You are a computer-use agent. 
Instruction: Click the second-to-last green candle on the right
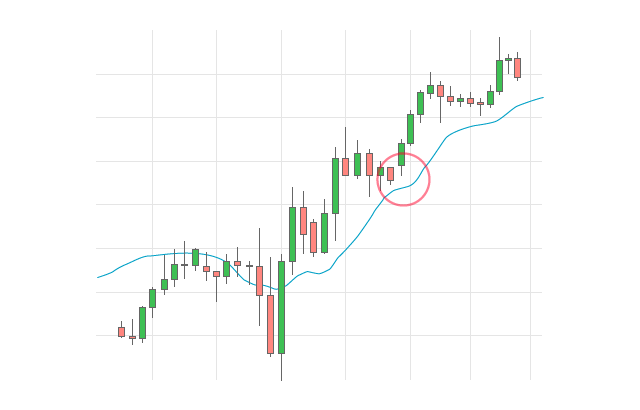[490, 97]
